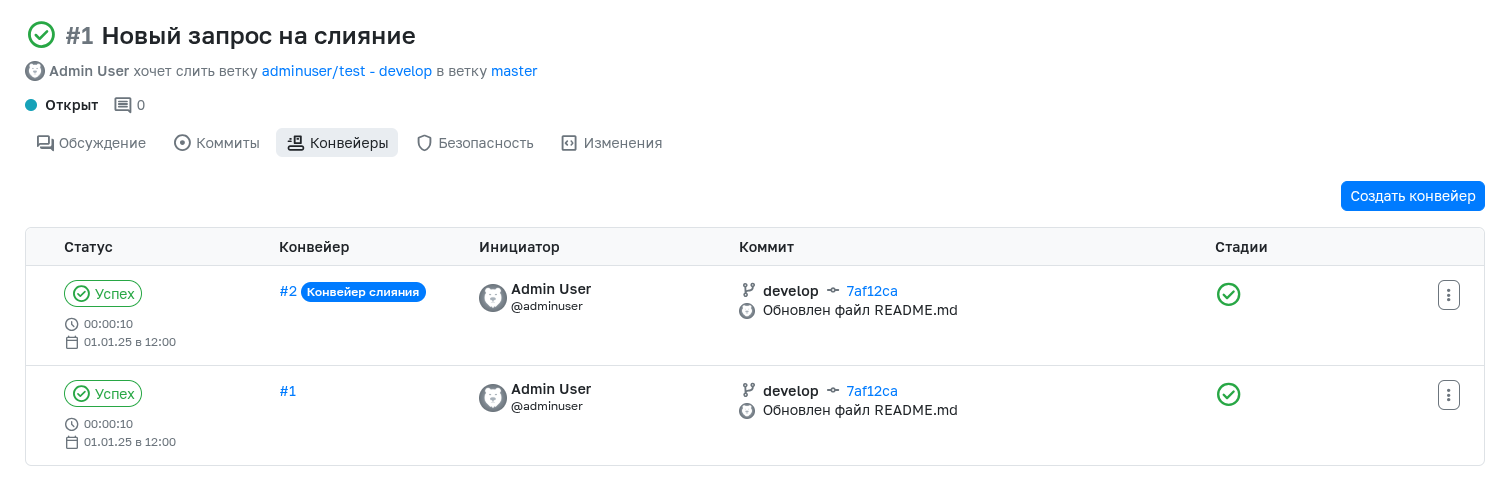Image resolution: width=1512 pixels, height=483 pixels.
Task: Click the stage success icon for pipeline #1
Action: coord(1228,394)
